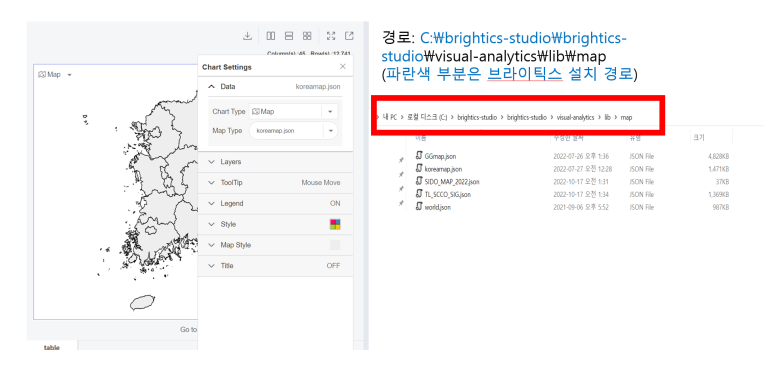Click the JSON file icon beside GGmap.json
This screenshot has width=773, height=369.
coord(419,156)
